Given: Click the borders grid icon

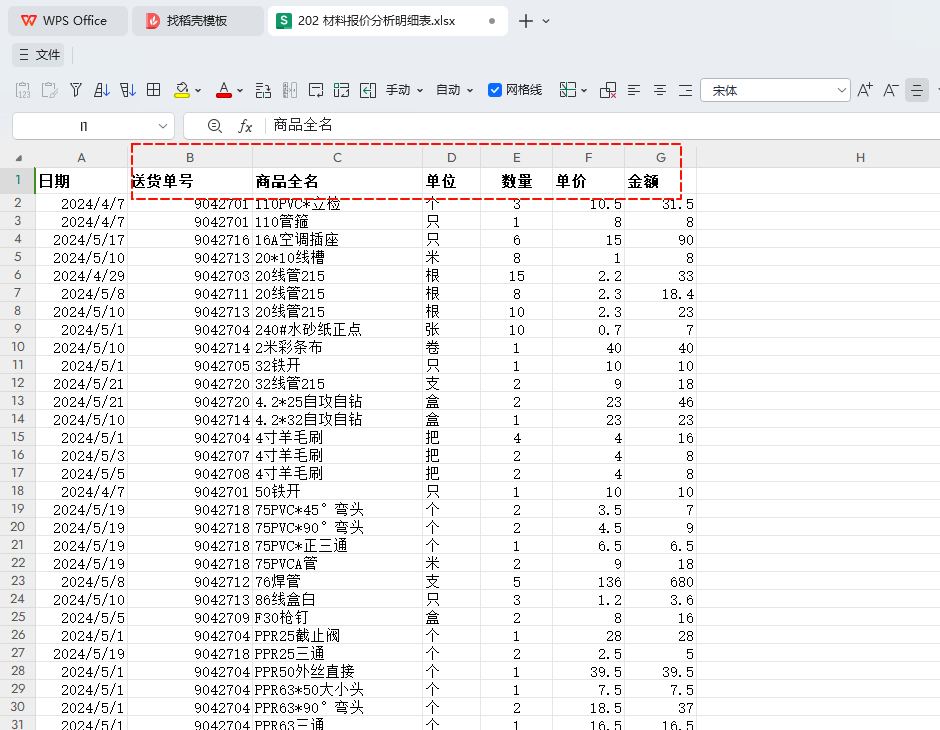Looking at the screenshot, I should (x=153, y=90).
